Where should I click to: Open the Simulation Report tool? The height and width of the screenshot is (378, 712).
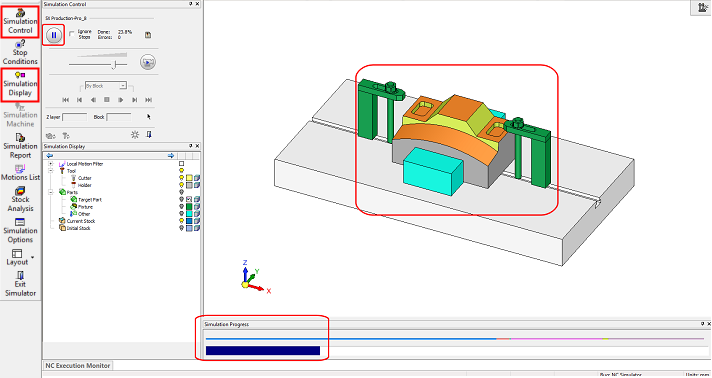[x=20, y=146]
